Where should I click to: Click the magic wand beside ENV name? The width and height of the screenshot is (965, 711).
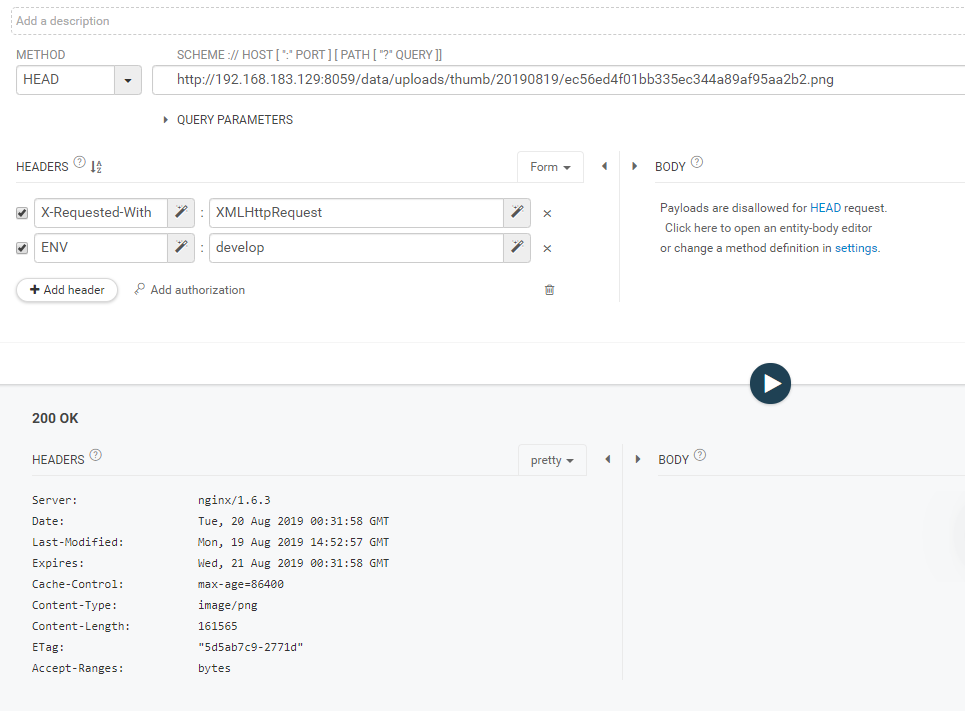click(181, 247)
